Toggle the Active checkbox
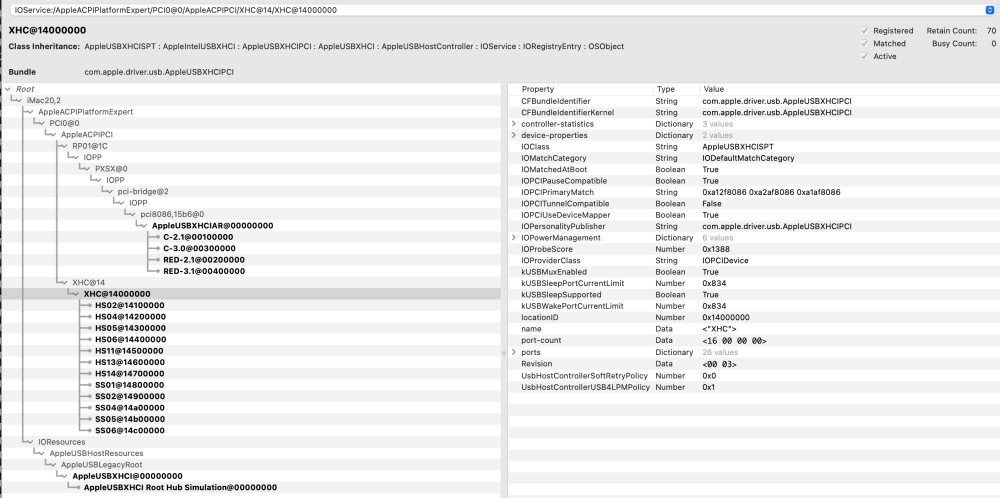Screen dimensions: 1000x498 point(864,56)
